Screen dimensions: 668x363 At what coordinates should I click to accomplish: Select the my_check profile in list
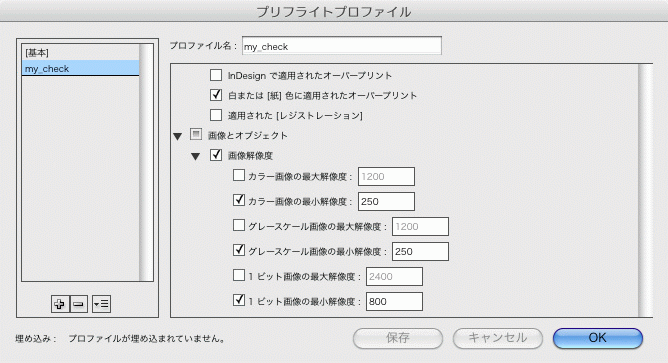click(81, 68)
